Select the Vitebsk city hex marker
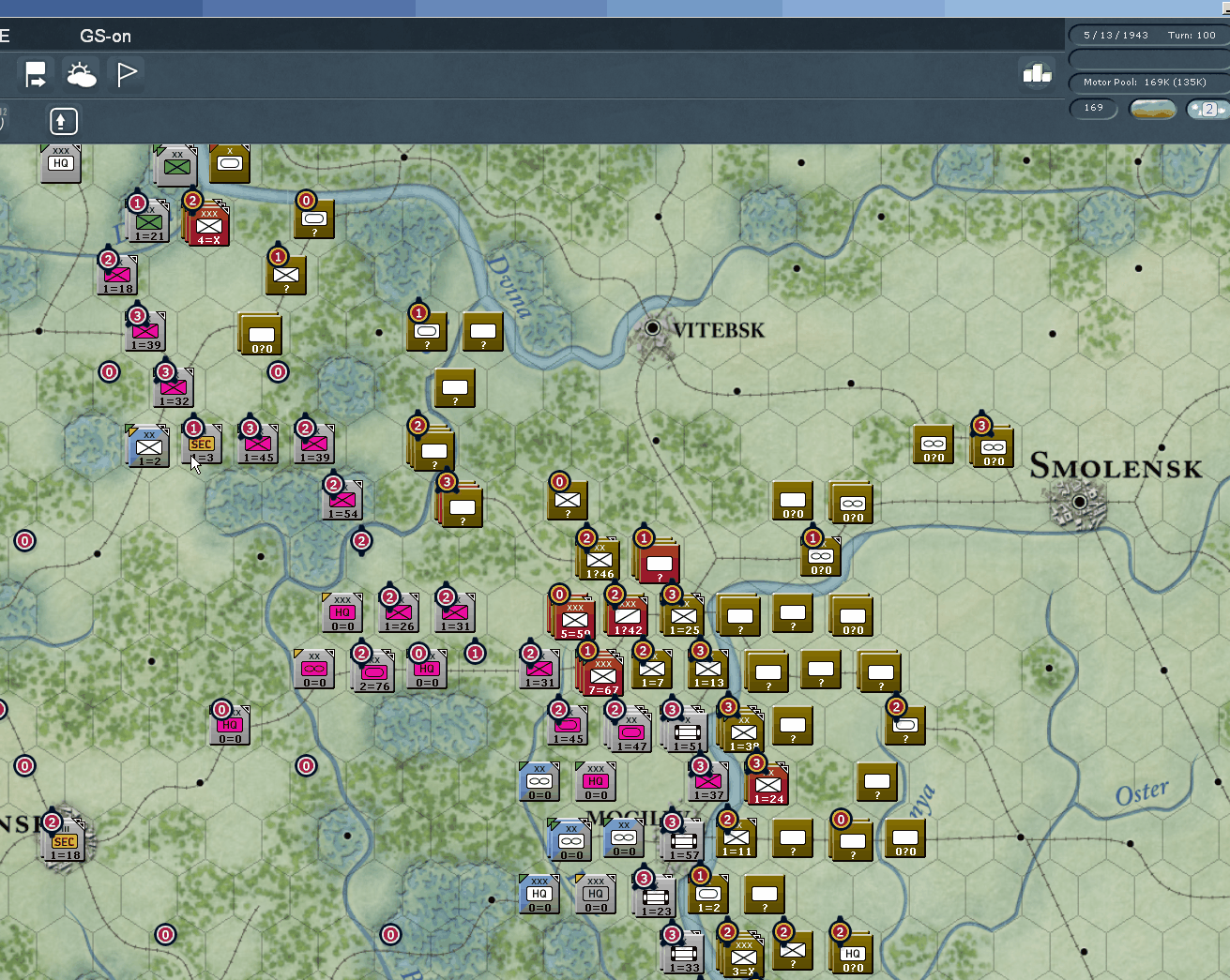Image resolution: width=1230 pixels, height=980 pixels. (652, 328)
